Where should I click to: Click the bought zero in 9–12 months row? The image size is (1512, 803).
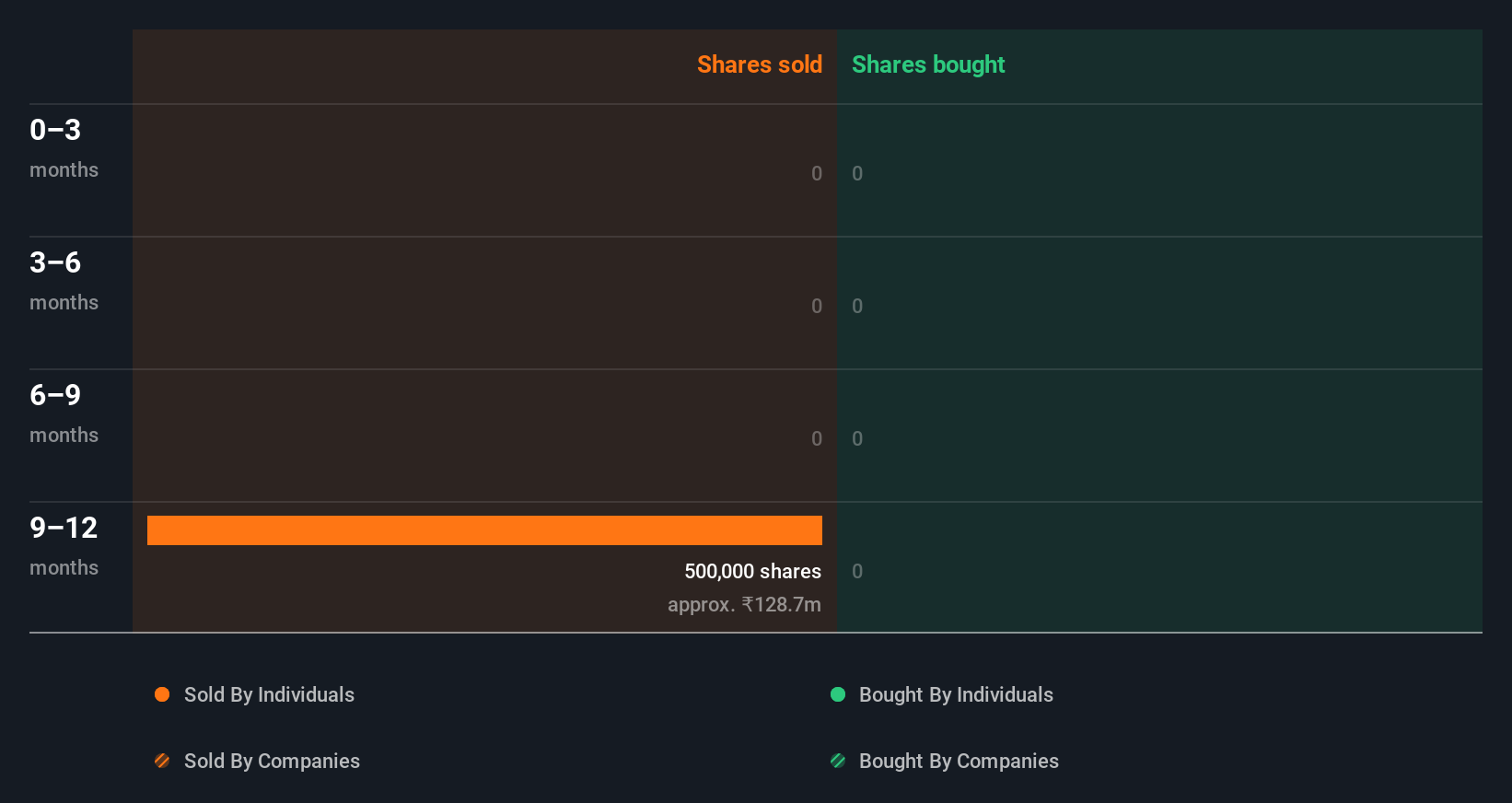tap(857, 571)
